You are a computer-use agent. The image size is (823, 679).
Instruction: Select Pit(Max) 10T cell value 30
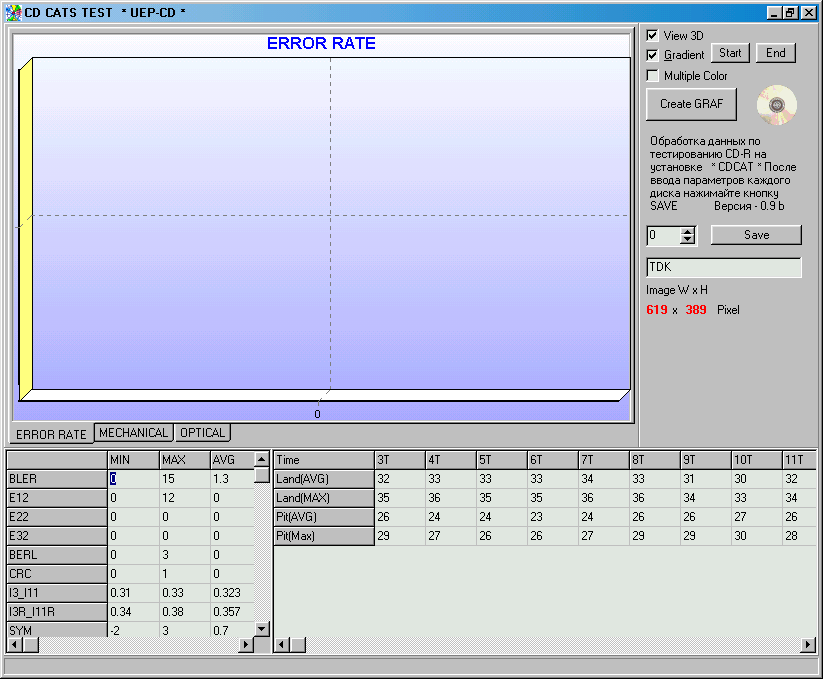point(756,536)
